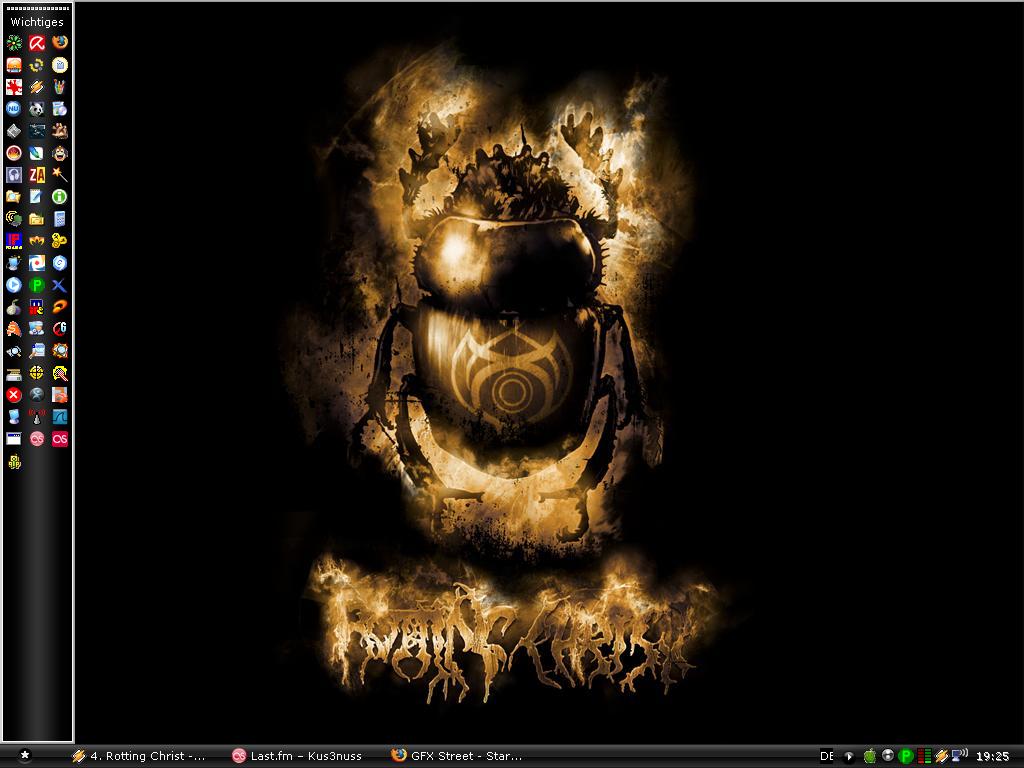This screenshot has width=1024, height=768.
Task: Open Avira antivirus red umbrella icon
Action: coord(37,43)
